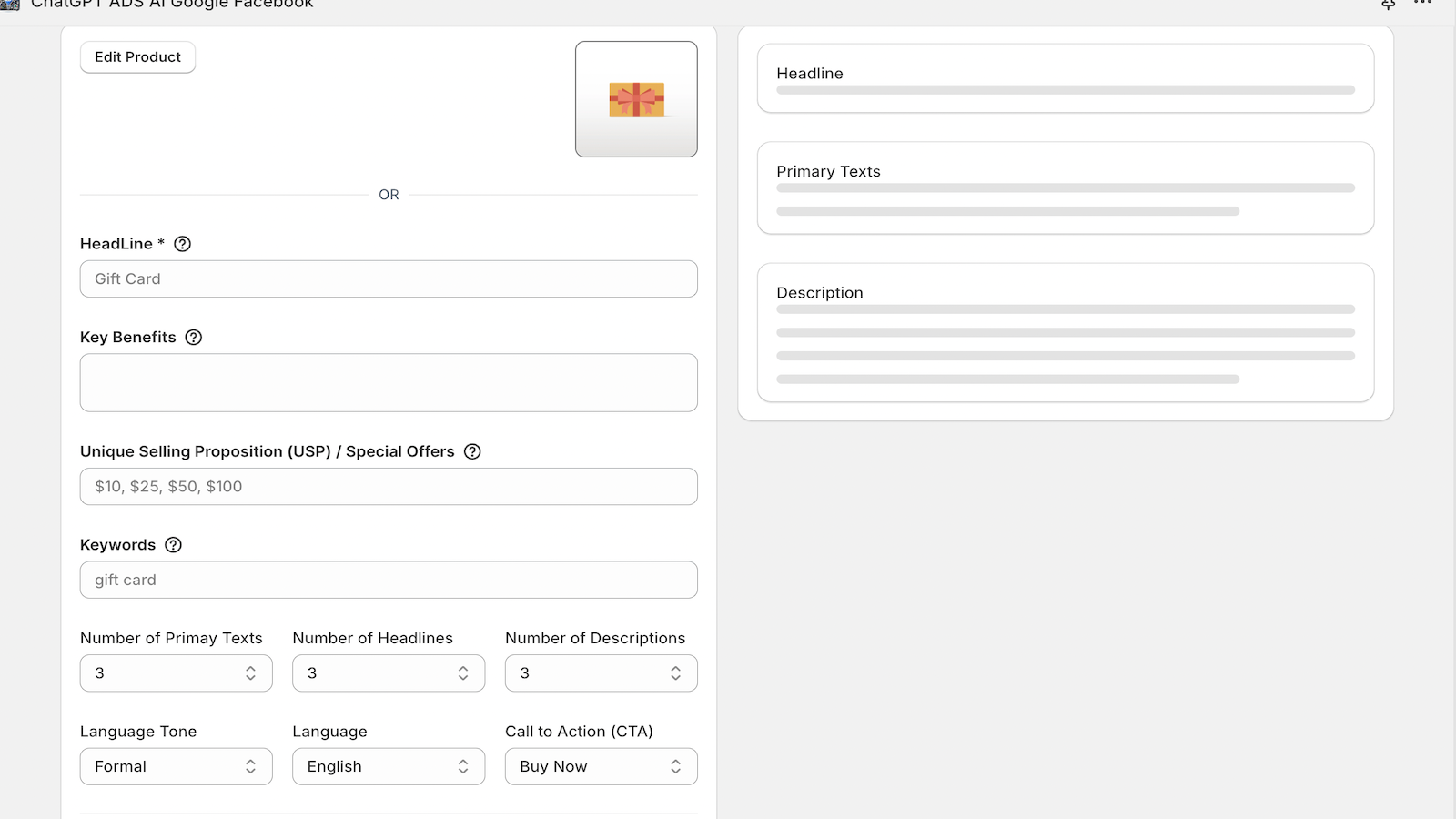Focus the USP / Special Offers input field
1456x819 pixels.
(x=389, y=487)
